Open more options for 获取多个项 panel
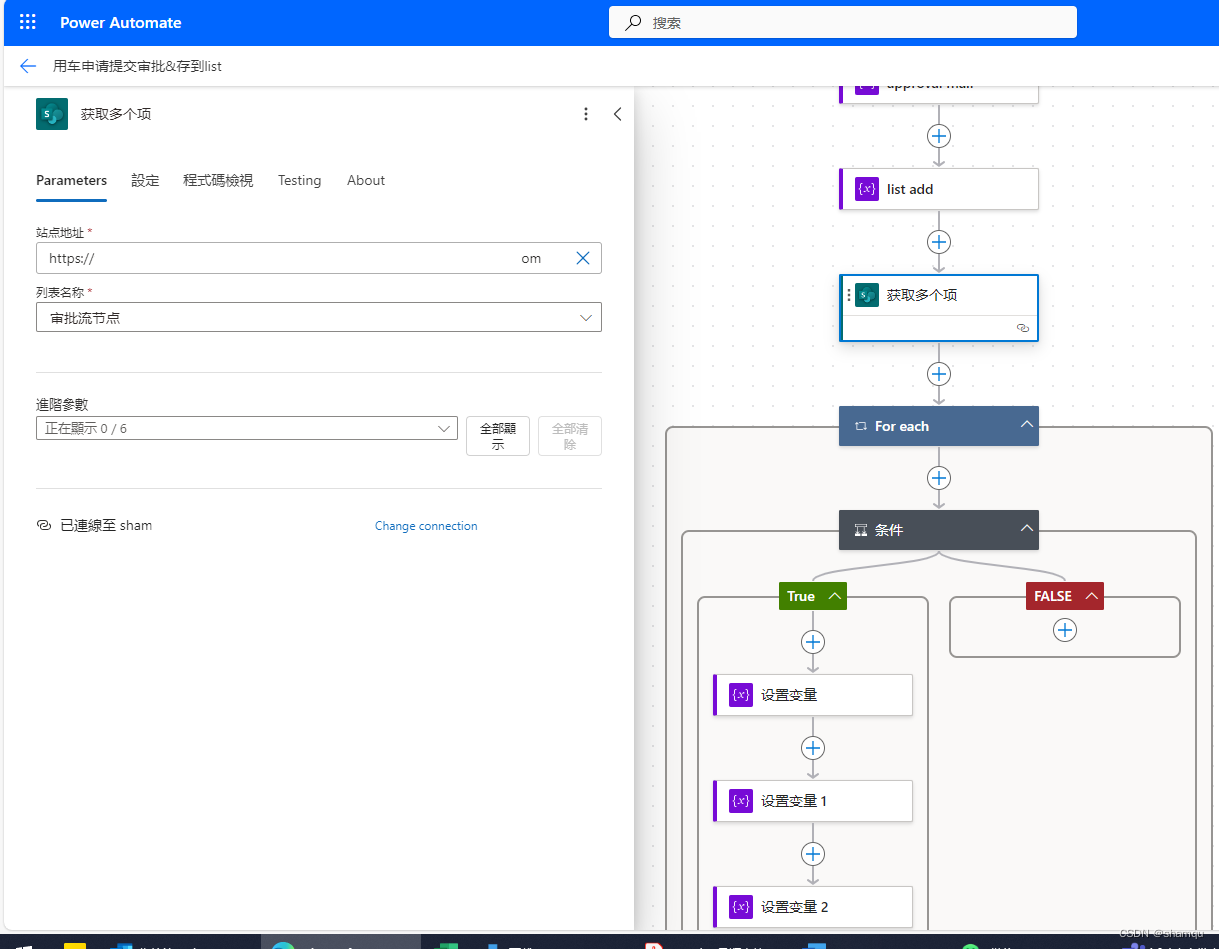Screen dimensions: 1219x949 [x=586, y=114]
